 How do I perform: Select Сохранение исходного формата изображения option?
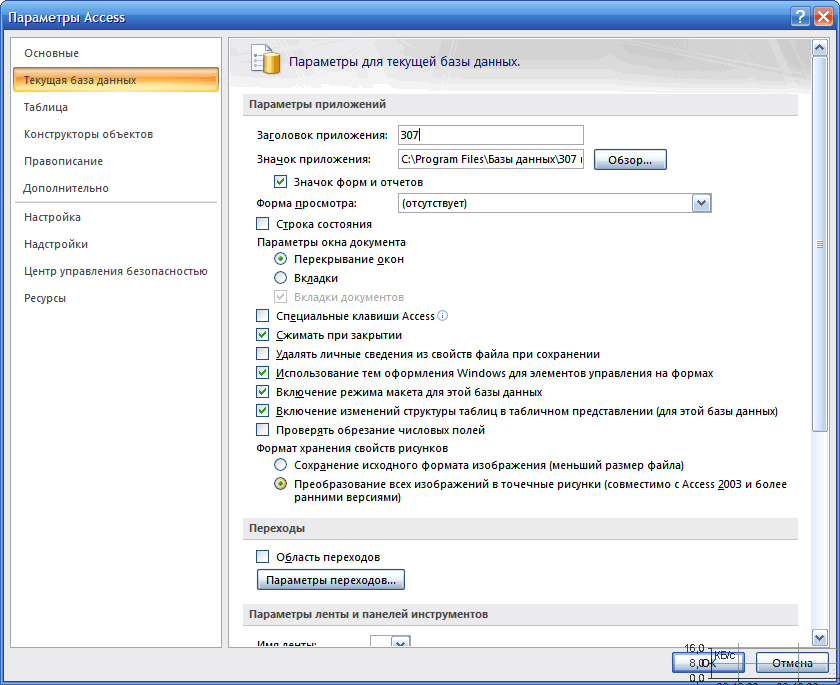click(280, 464)
